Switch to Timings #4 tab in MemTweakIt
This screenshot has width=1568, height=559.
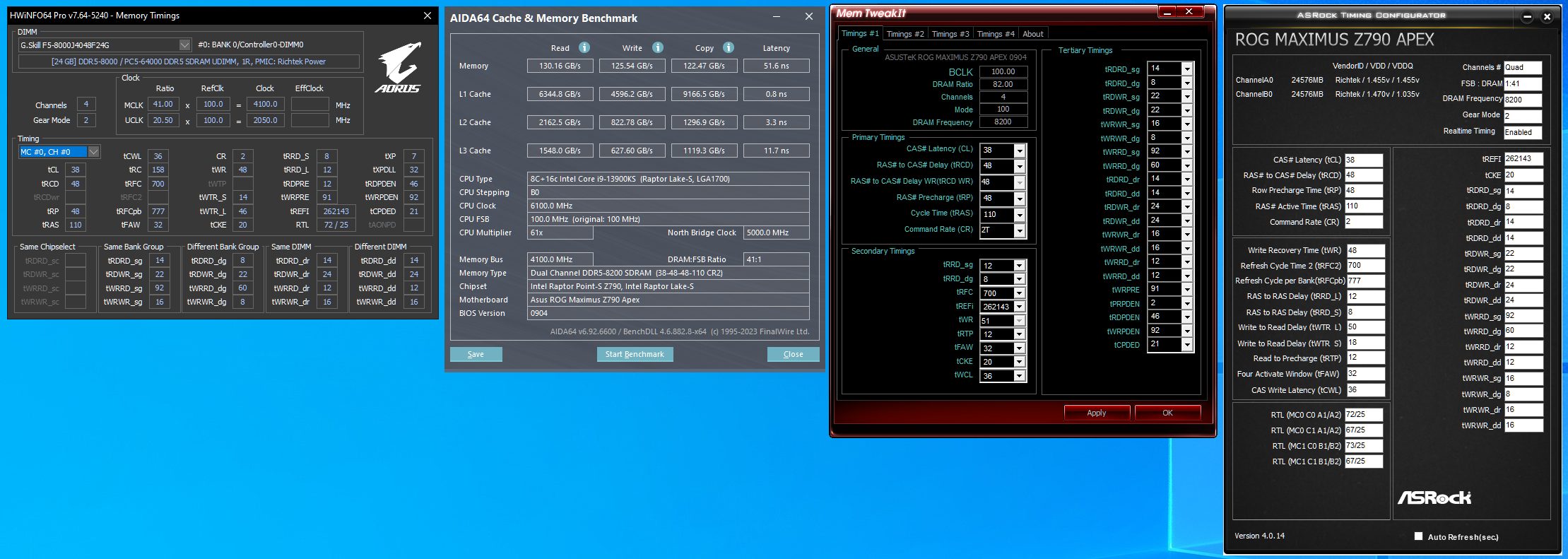tap(996, 34)
